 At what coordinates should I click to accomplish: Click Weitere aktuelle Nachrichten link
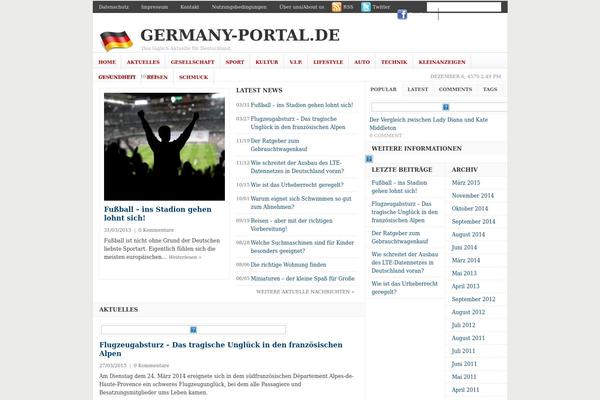click(305, 292)
